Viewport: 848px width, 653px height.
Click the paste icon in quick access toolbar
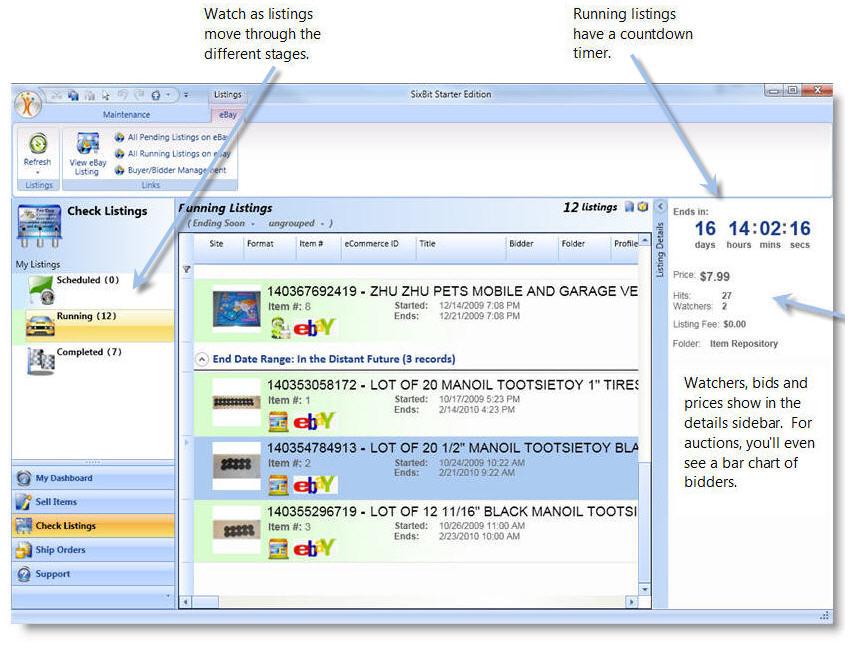(x=90, y=96)
